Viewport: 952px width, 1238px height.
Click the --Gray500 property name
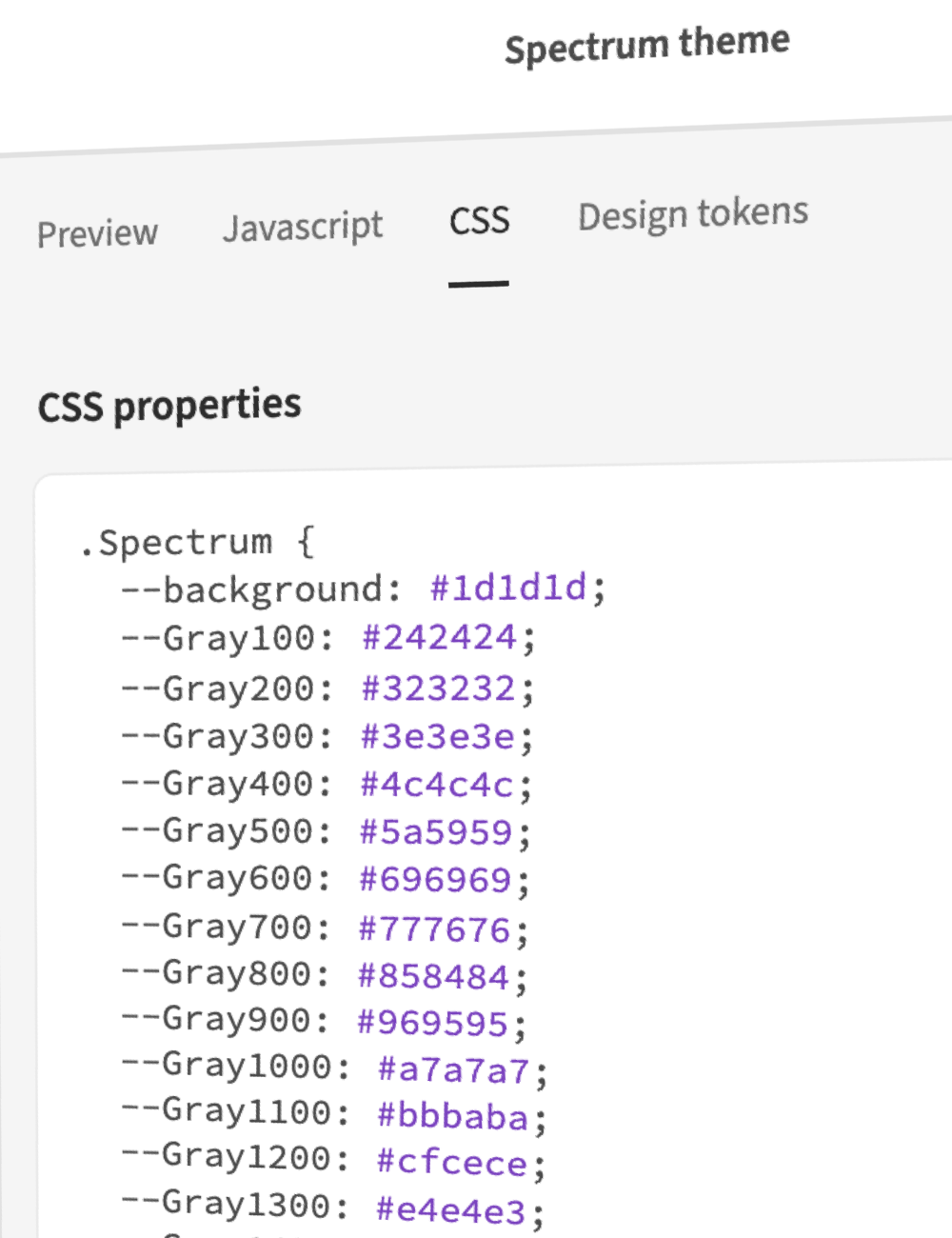pyautogui.click(x=225, y=830)
